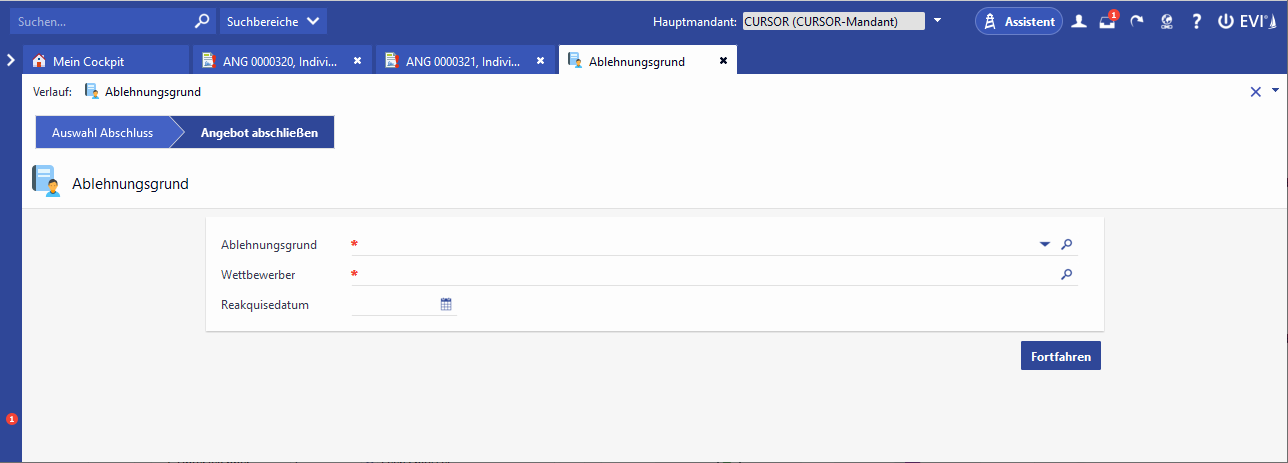Open Ablehnungsgrund field dropdown arrow
This screenshot has height=463, width=1288.
point(1045,244)
